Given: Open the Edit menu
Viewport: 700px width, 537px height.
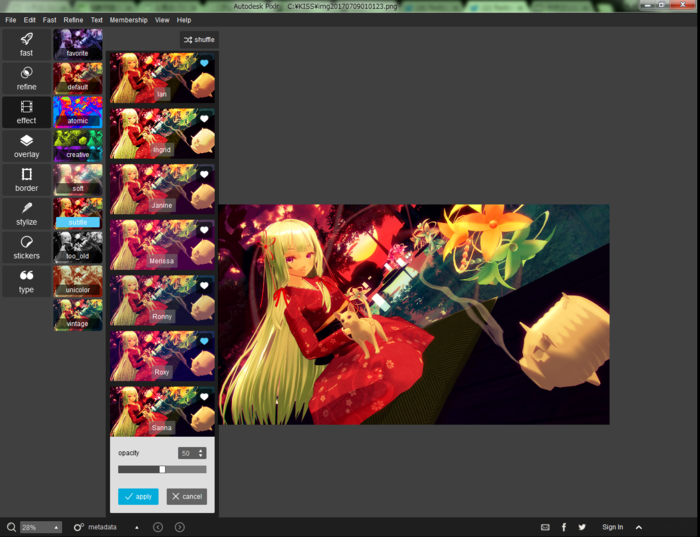Looking at the screenshot, I should (x=29, y=20).
